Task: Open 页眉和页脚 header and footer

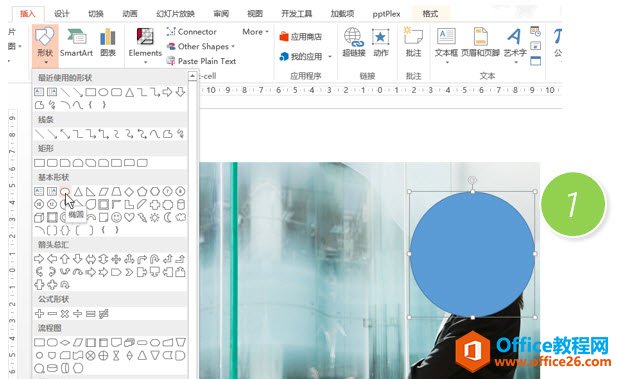Action: [480, 43]
